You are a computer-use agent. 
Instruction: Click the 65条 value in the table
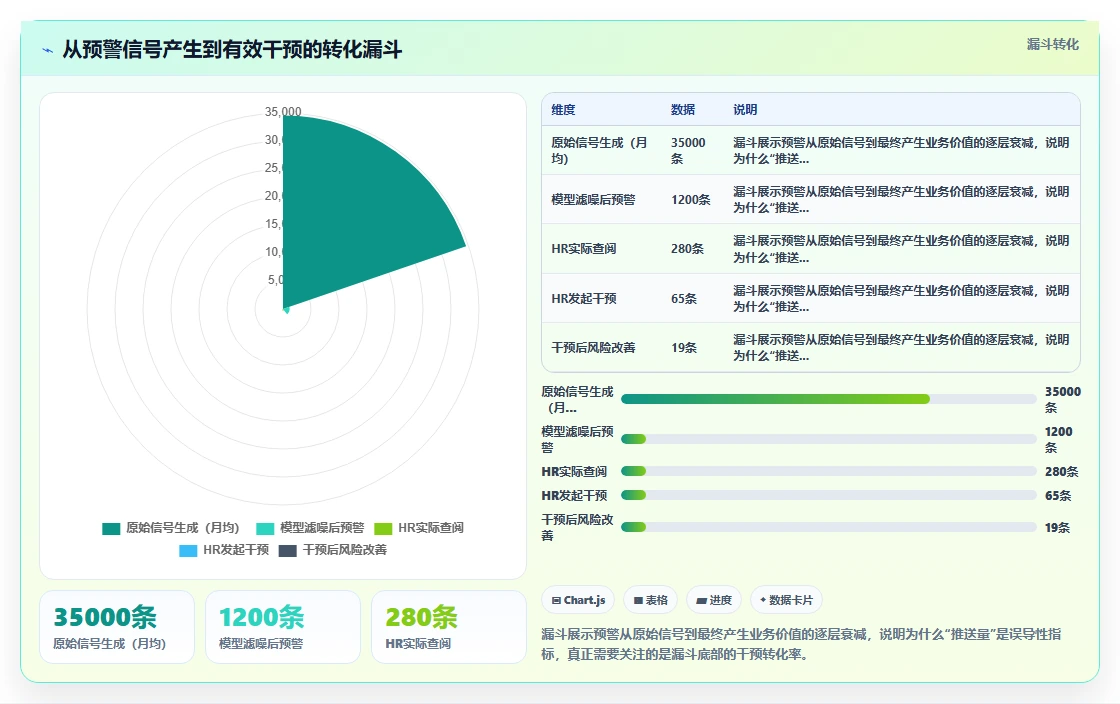[684, 298]
